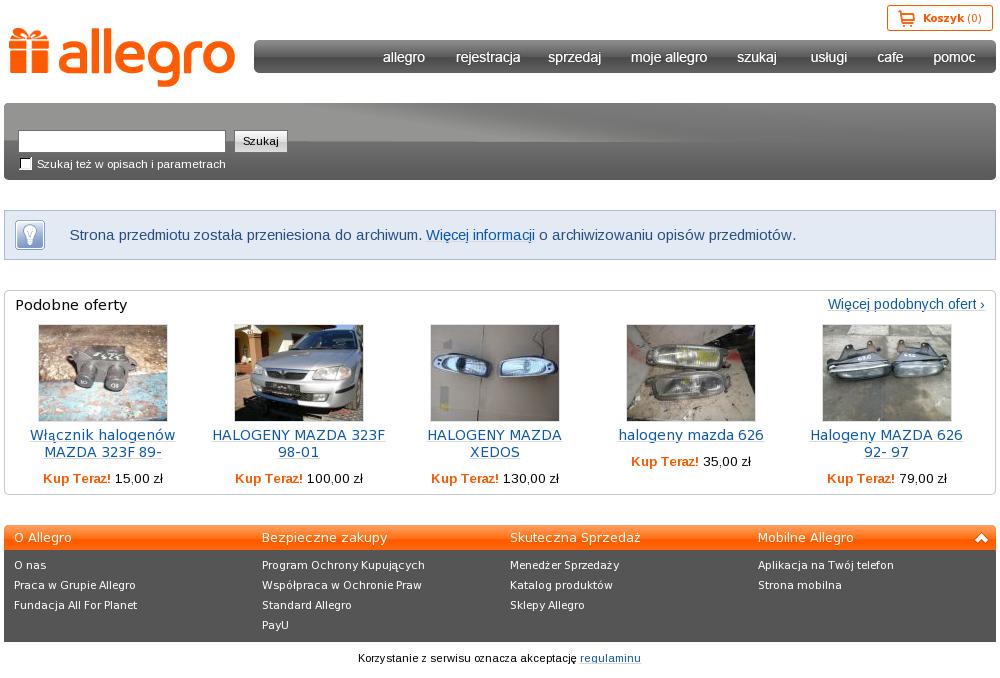Select sprzedaj in the top menu

point(575,57)
